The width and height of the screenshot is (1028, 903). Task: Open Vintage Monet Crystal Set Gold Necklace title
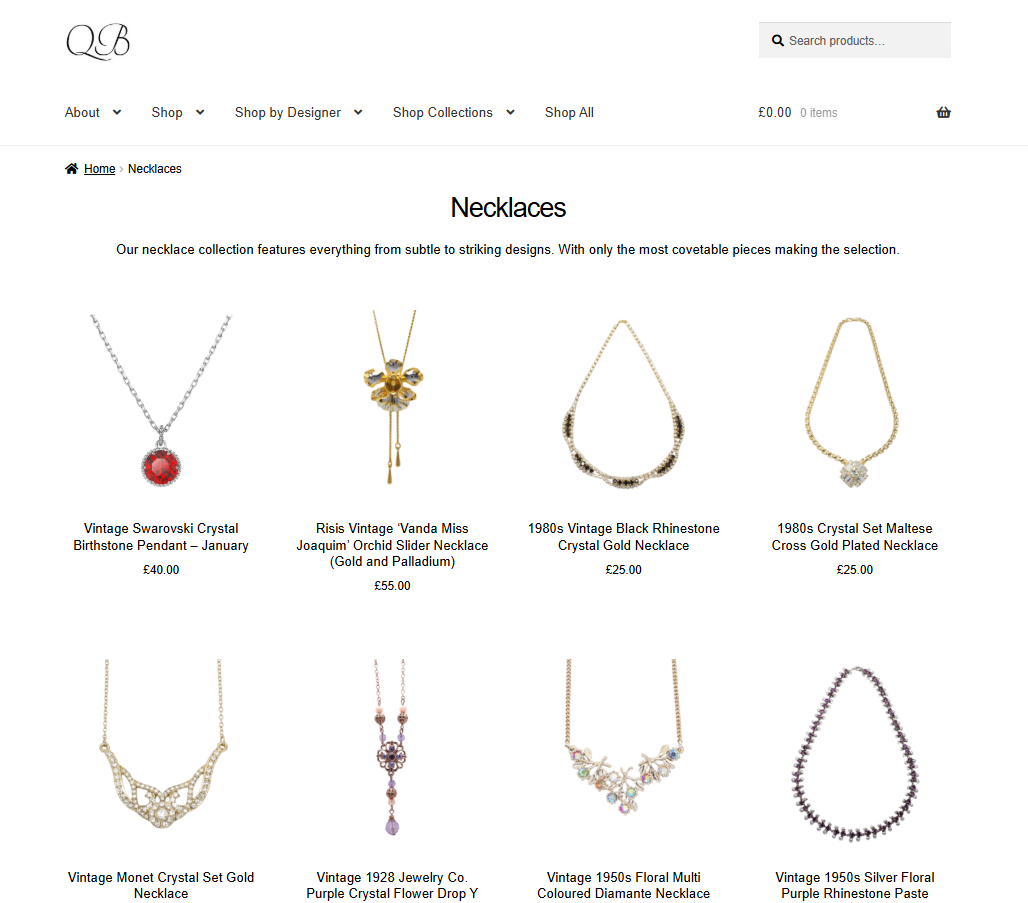click(x=161, y=885)
